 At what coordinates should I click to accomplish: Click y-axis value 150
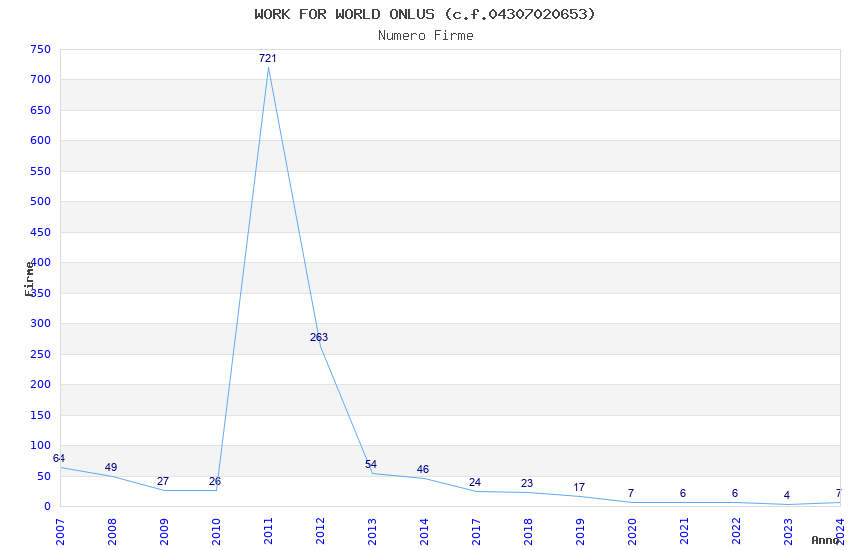41,415
